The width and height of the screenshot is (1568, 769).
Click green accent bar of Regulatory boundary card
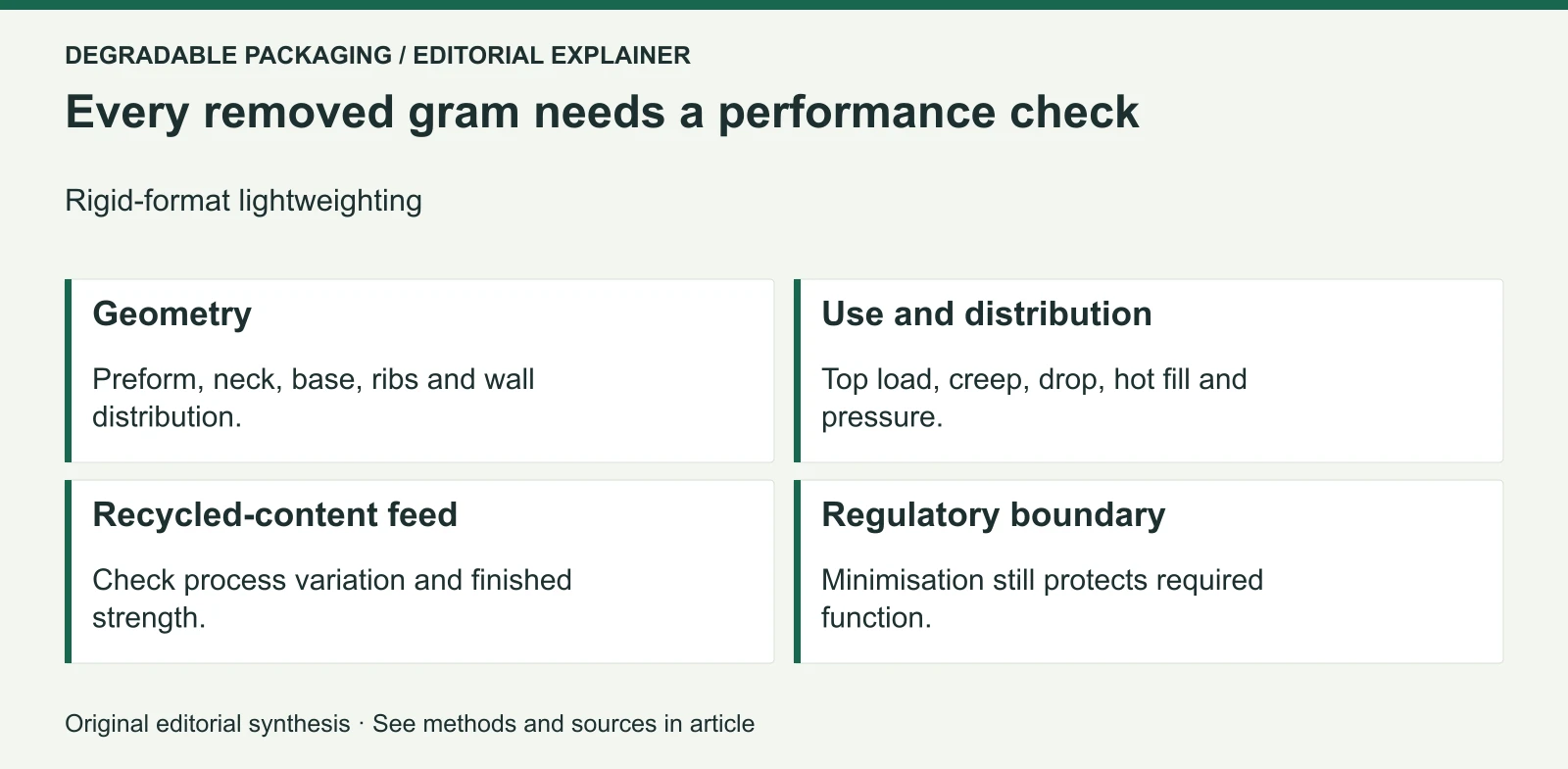point(798,572)
